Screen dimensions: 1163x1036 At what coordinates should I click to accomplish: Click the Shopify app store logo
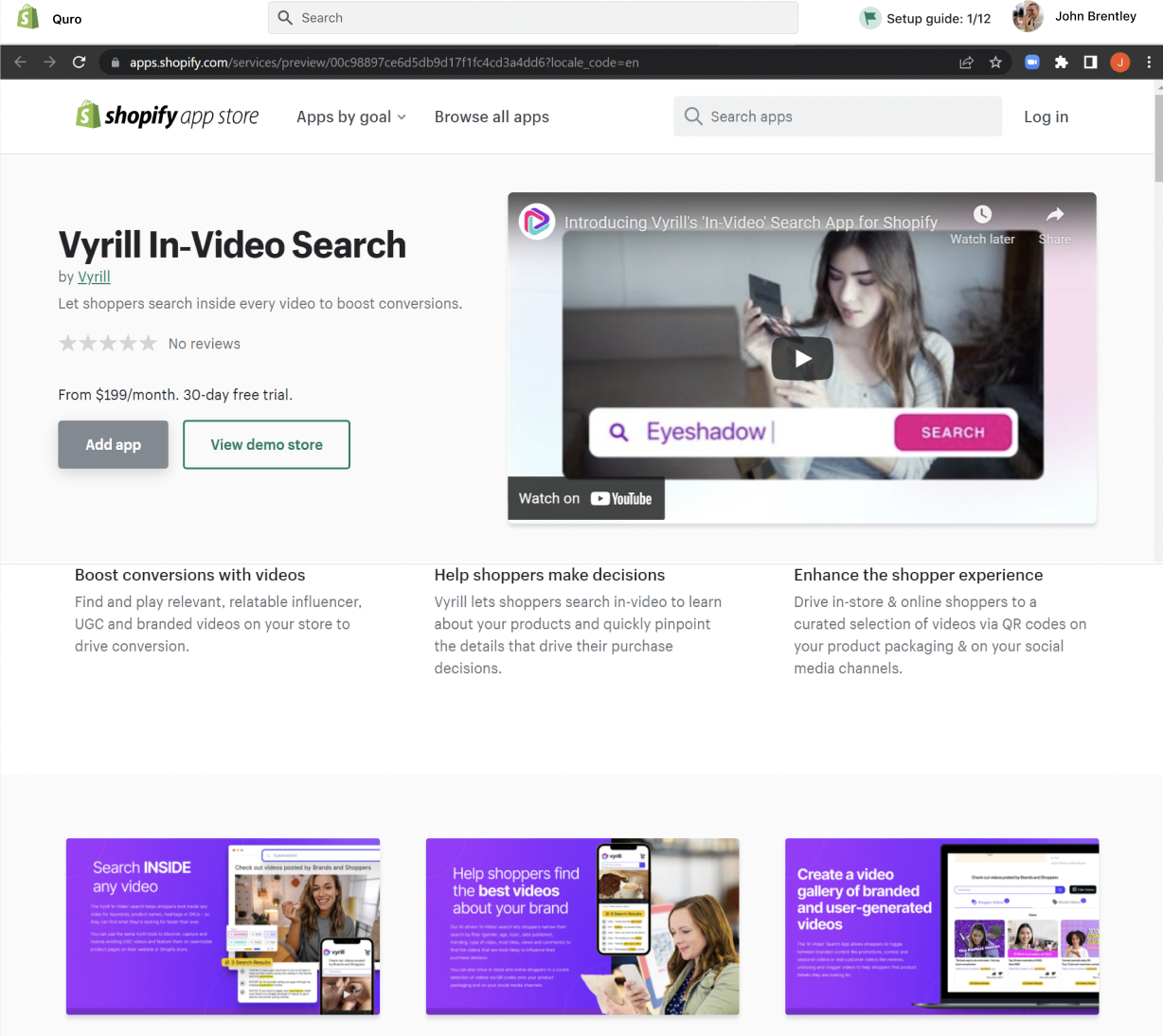(168, 116)
